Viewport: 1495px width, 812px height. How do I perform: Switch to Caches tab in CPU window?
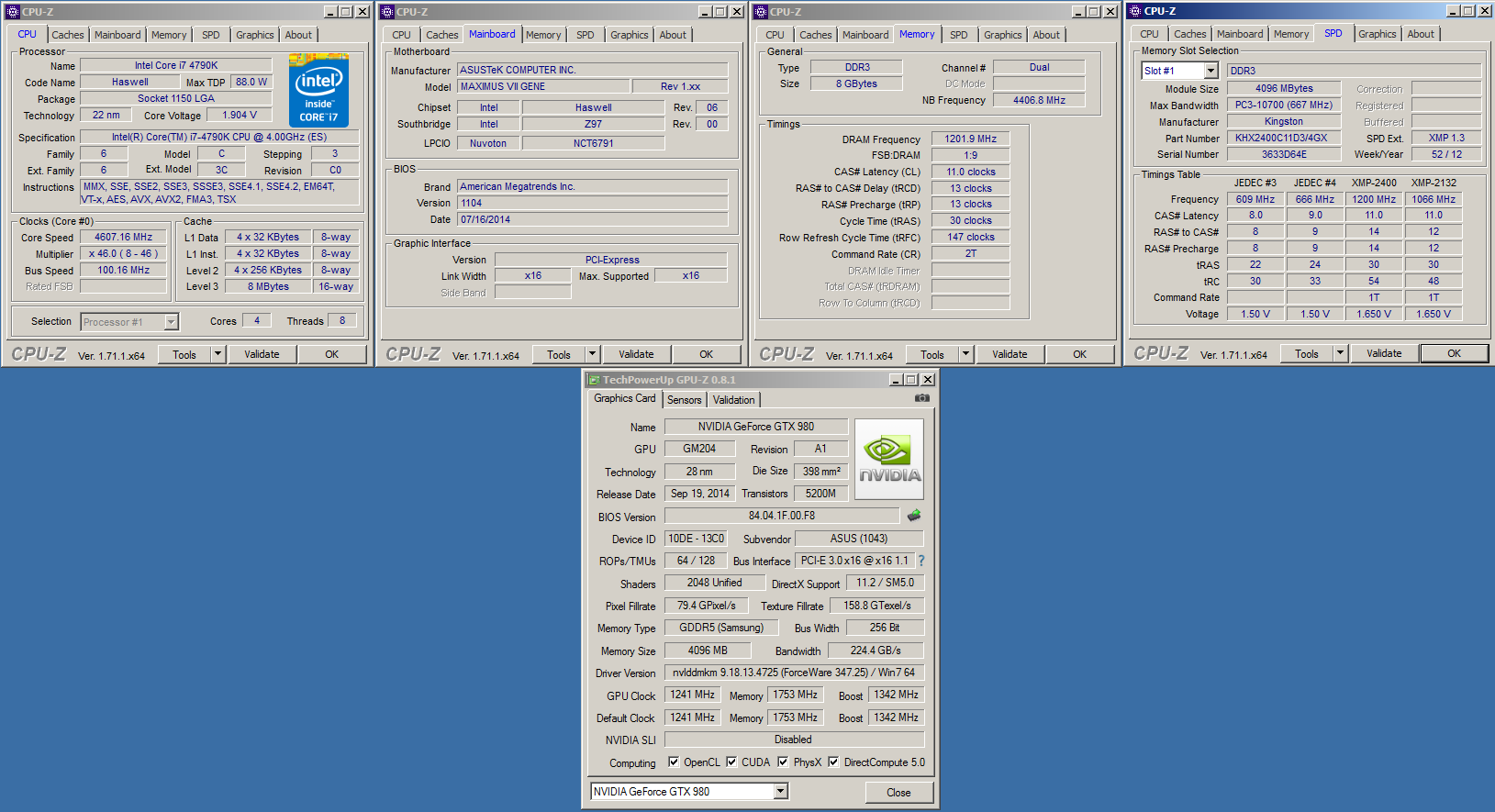tap(68, 35)
